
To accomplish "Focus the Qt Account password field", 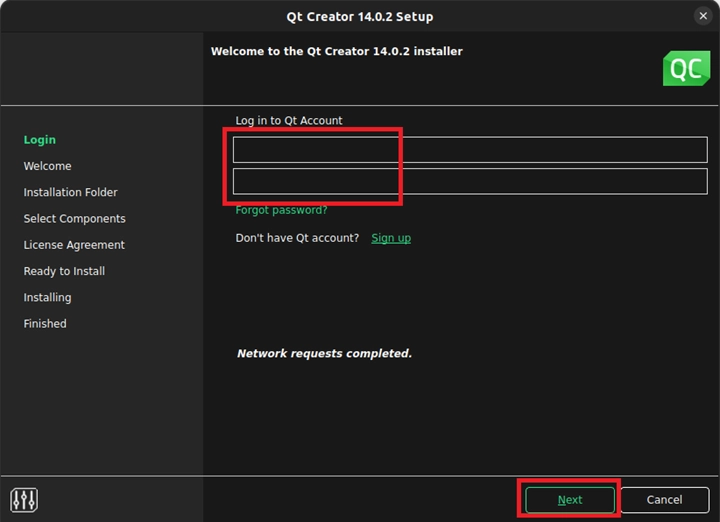I will coord(470,182).
